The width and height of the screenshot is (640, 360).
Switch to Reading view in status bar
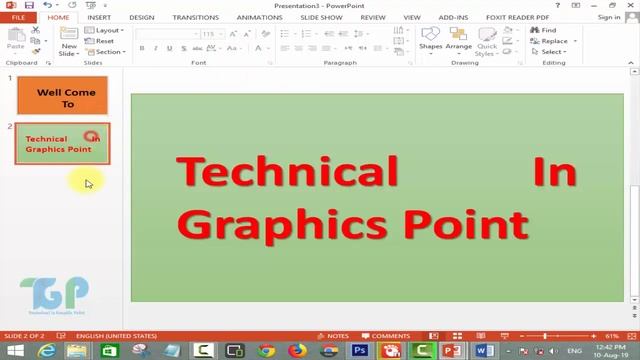pos(481,336)
